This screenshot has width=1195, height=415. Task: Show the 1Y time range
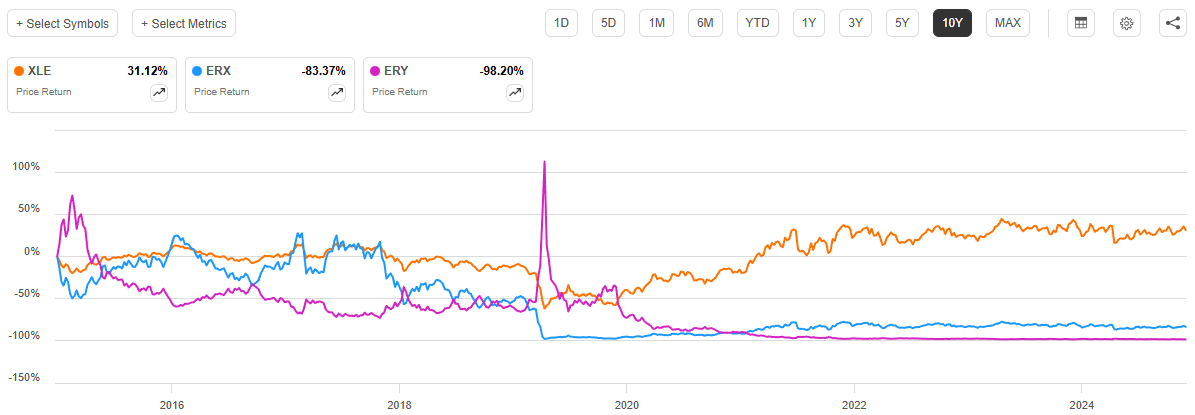point(808,23)
